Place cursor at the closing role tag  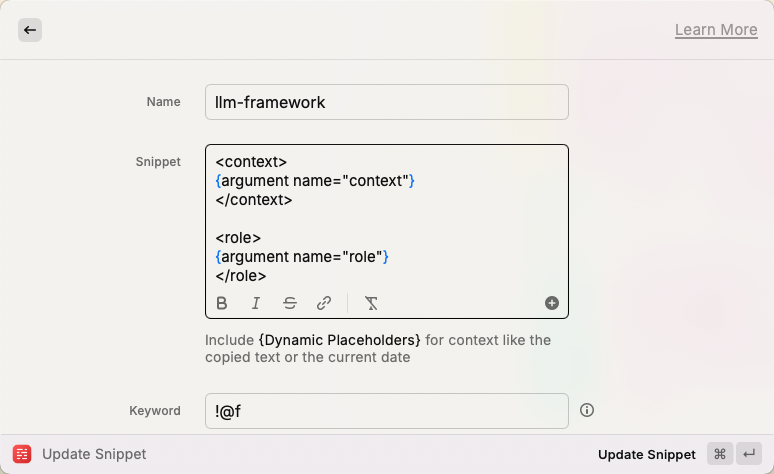tap(241, 276)
